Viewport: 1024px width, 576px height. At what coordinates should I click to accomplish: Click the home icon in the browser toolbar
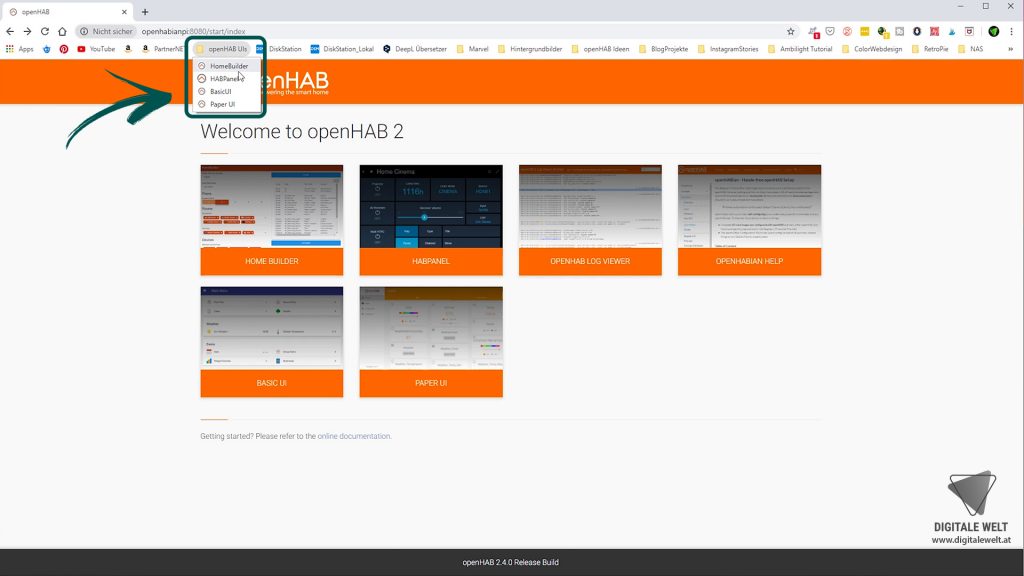62,31
